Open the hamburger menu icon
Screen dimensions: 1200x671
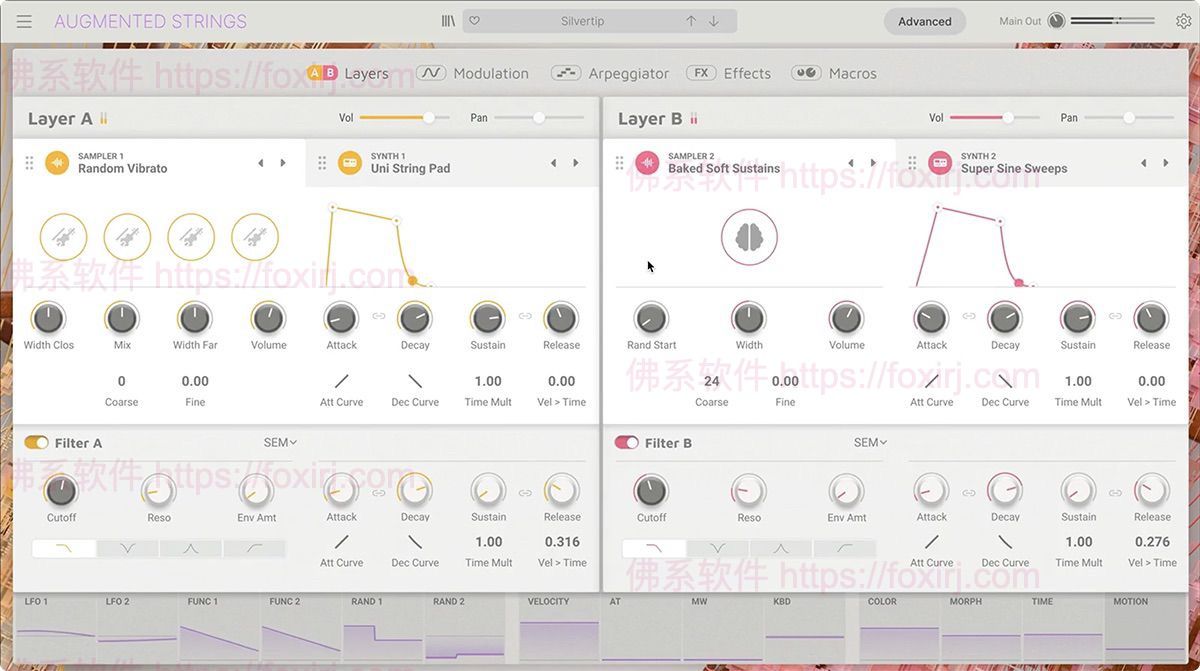[x=24, y=21]
